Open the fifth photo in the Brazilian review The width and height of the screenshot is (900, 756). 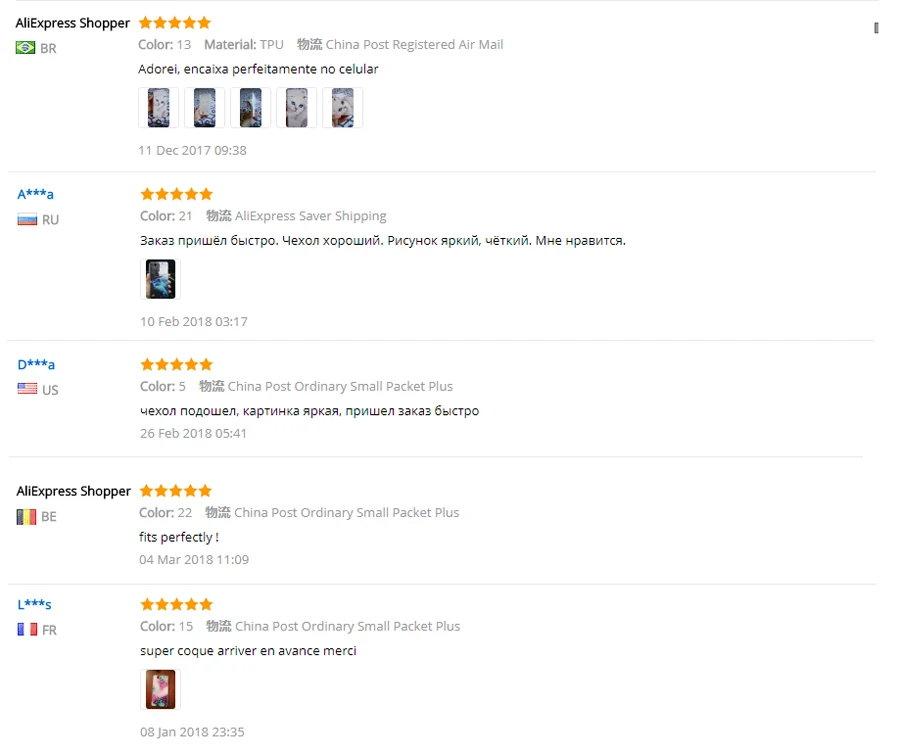pyautogui.click(x=342, y=107)
